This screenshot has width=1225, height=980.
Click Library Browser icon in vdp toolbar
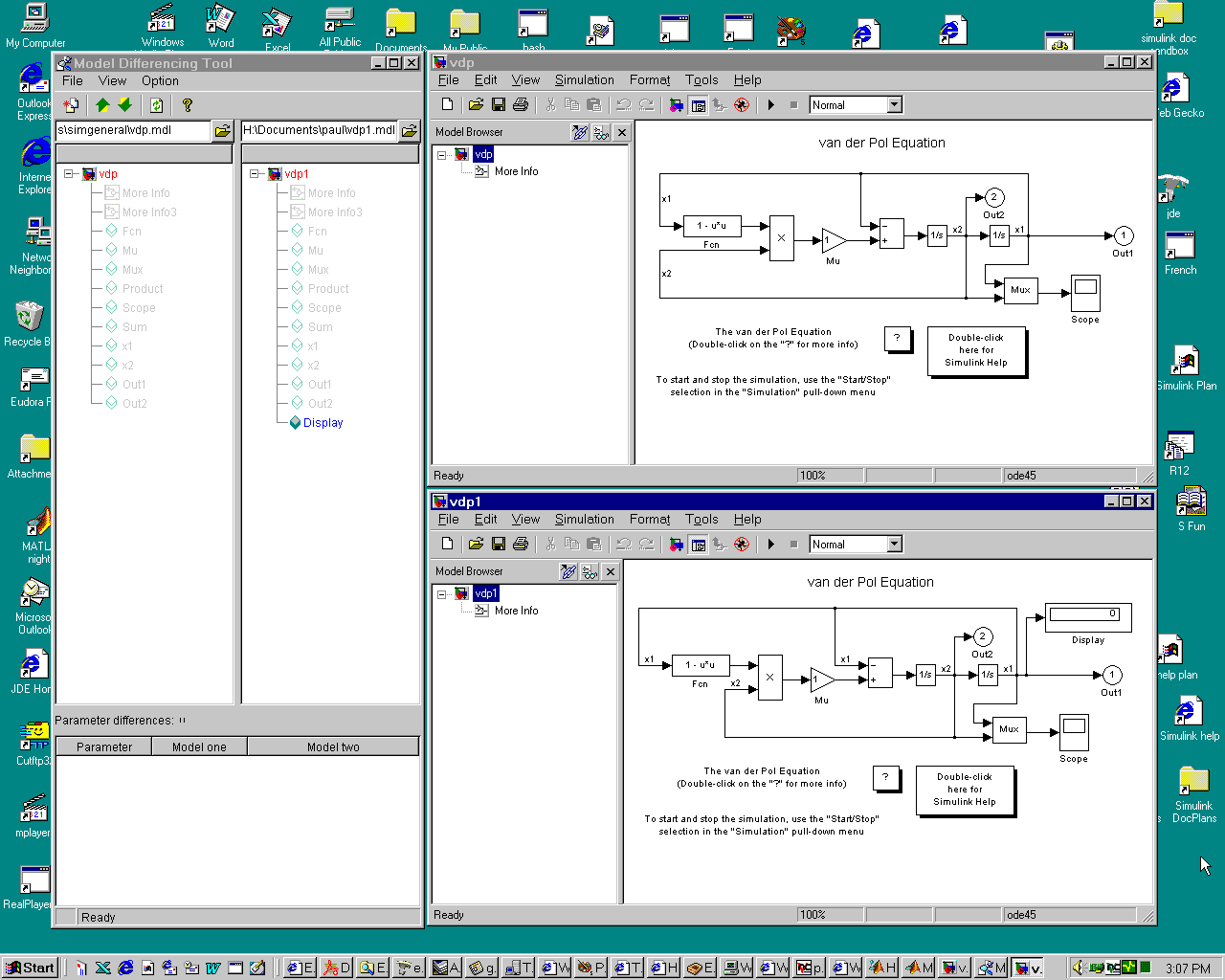(676, 105)
